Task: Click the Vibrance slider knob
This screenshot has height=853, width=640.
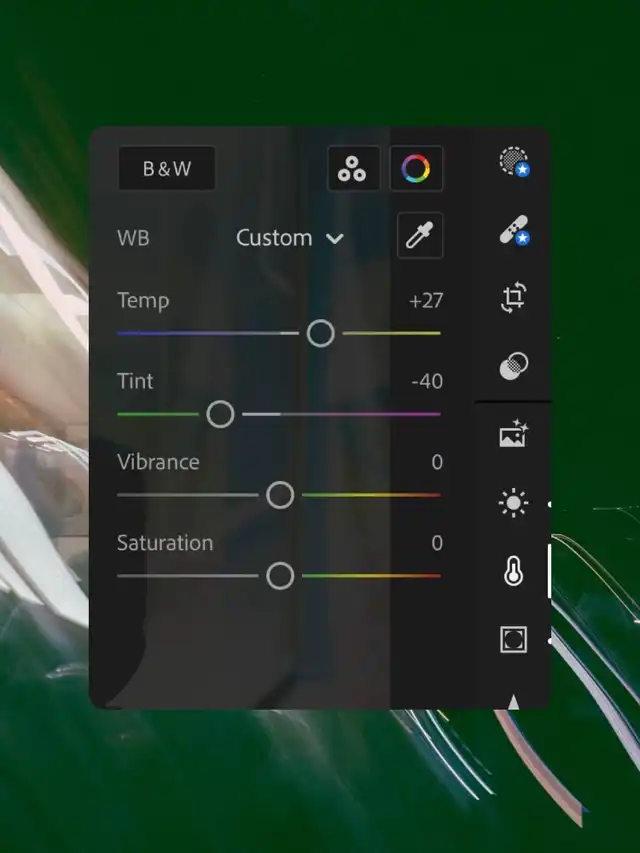Action: [x=280, y=495]
